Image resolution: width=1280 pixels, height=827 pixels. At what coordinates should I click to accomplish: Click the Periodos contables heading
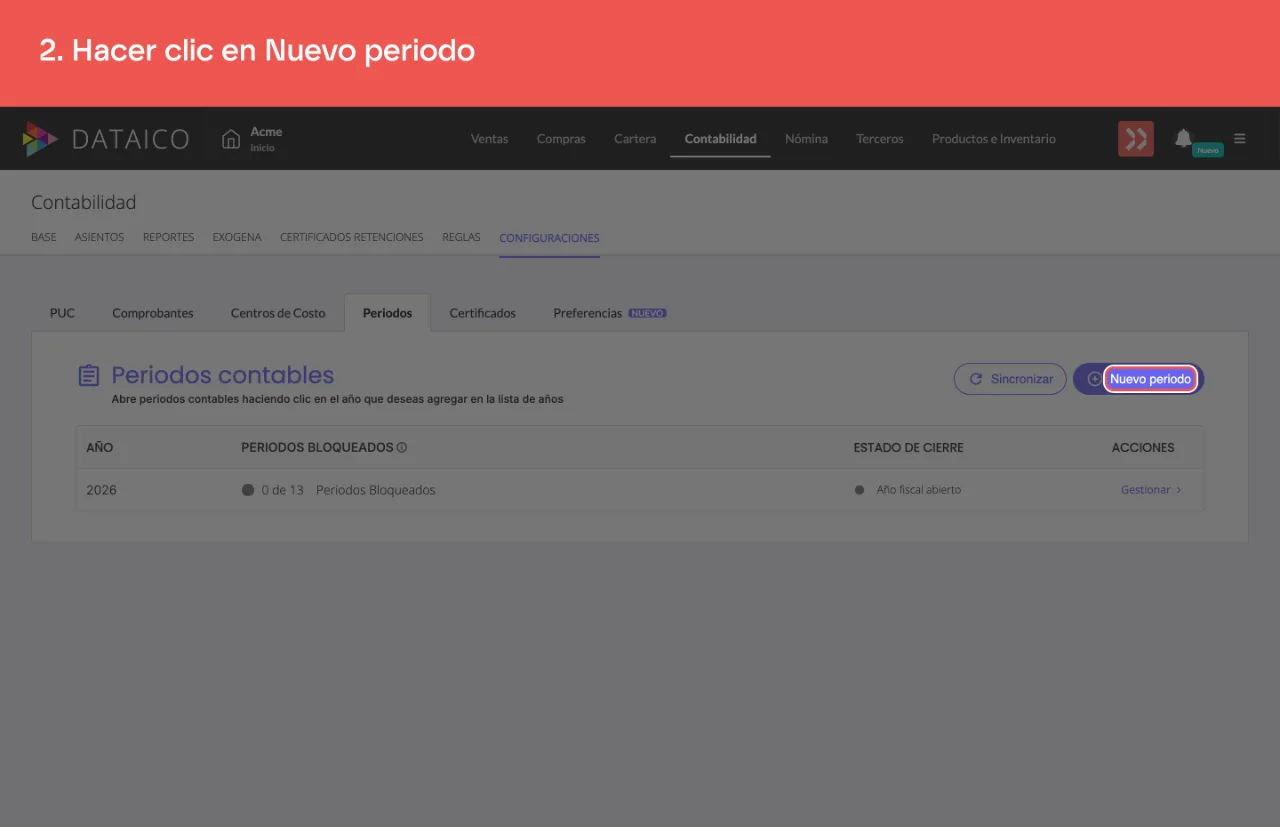coord(223,375)
